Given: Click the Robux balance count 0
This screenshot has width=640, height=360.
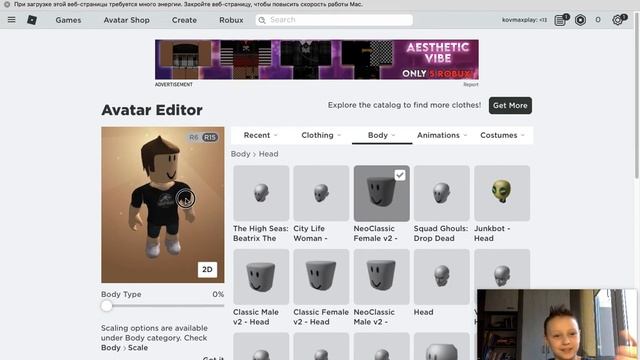Looking at the screenshot, I should coord(598,20).
